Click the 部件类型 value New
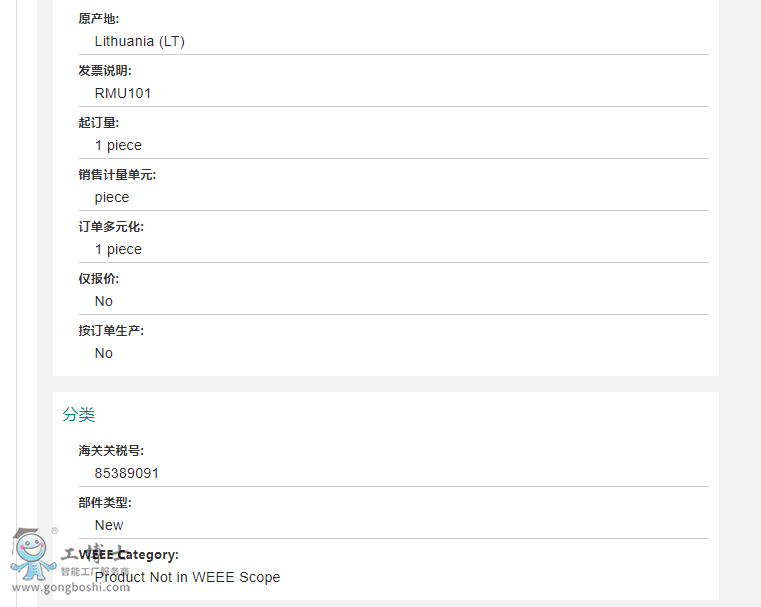761x607 pixels. [x=109, y=525]
